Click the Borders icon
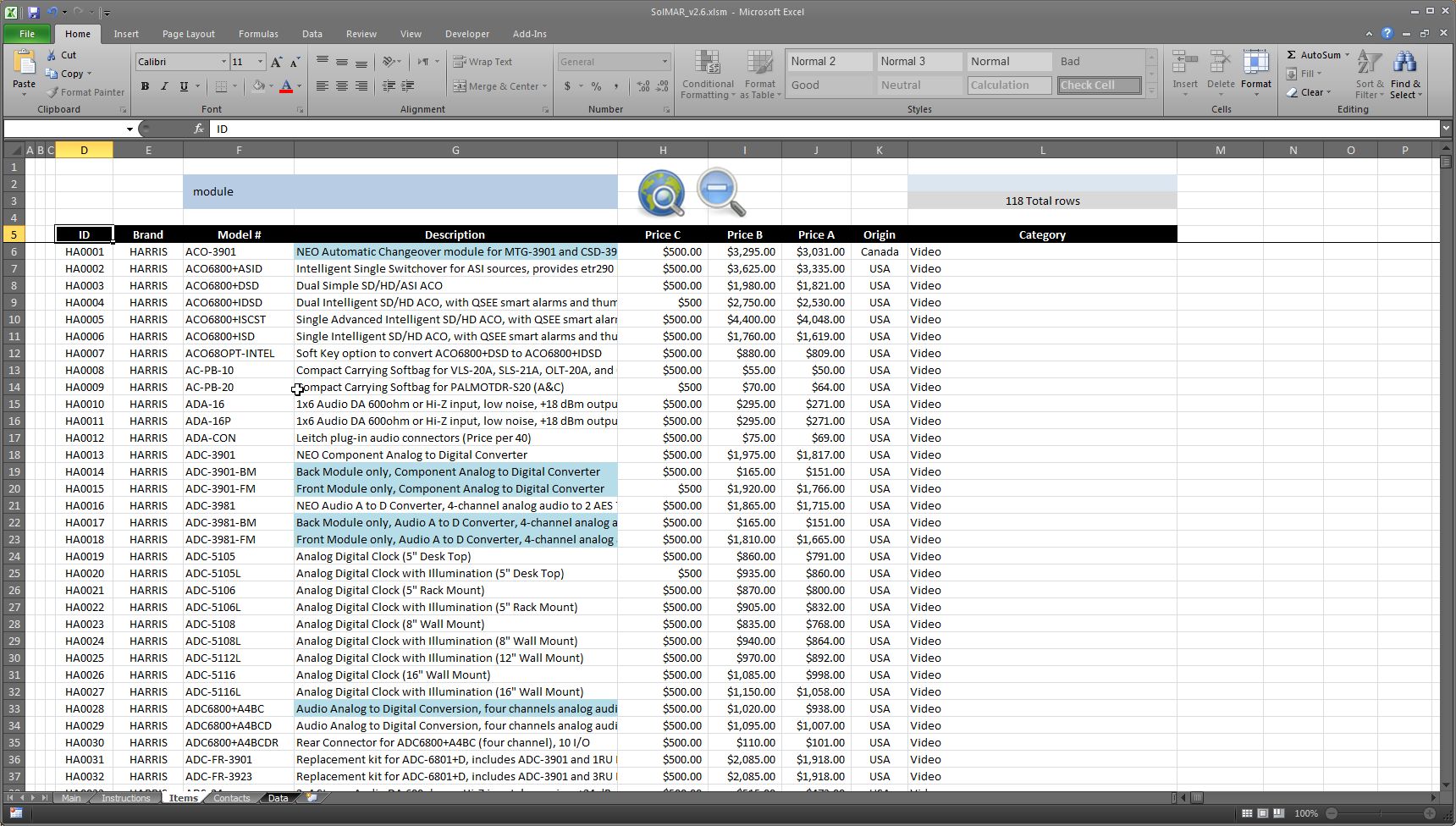This screenshot has height=826, width=1456. tap(221, 85)
